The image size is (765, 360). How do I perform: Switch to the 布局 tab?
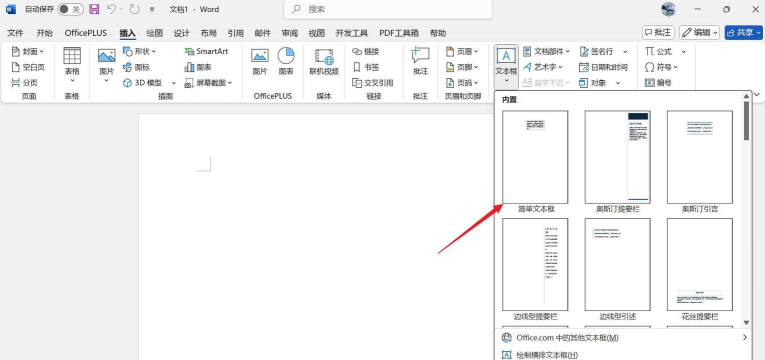coord(208,33)
